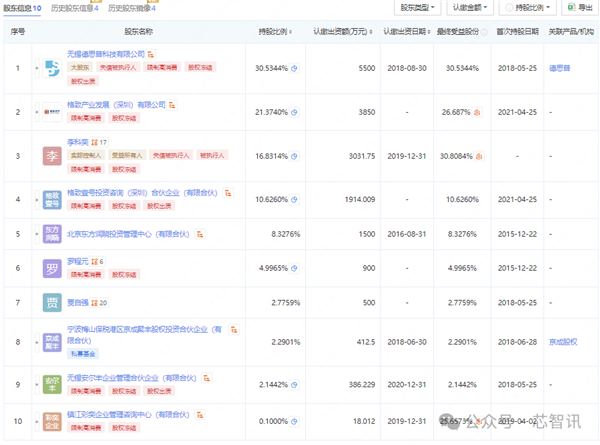Image resolution: width=600 pixels, height=445 pixels.
Task: Click the 私募基金 tag in row 8
Action: click(84, 352)
